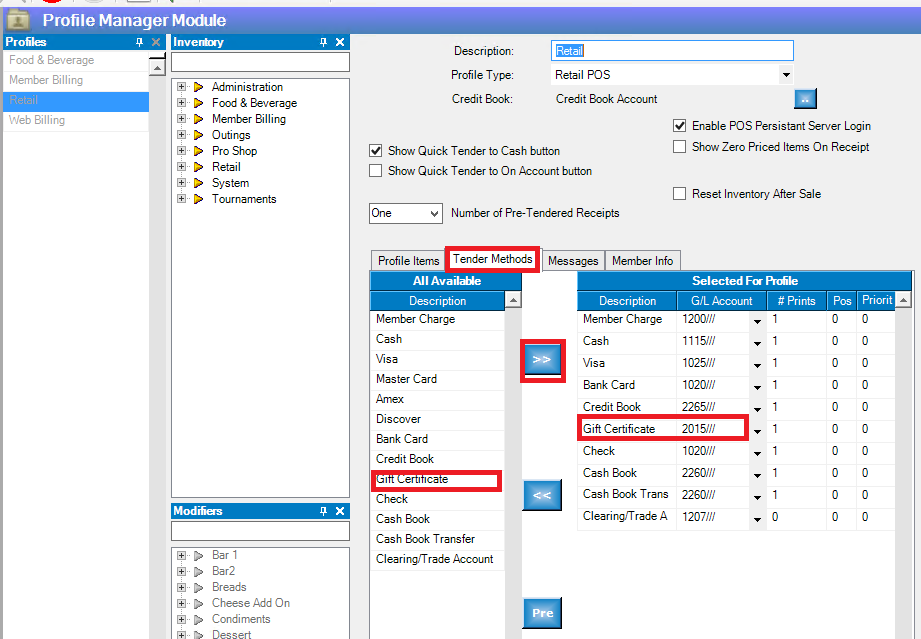Click the Pro Shop folder arrow icon
This screenshot has width=921, height=639.
point(198,151)
